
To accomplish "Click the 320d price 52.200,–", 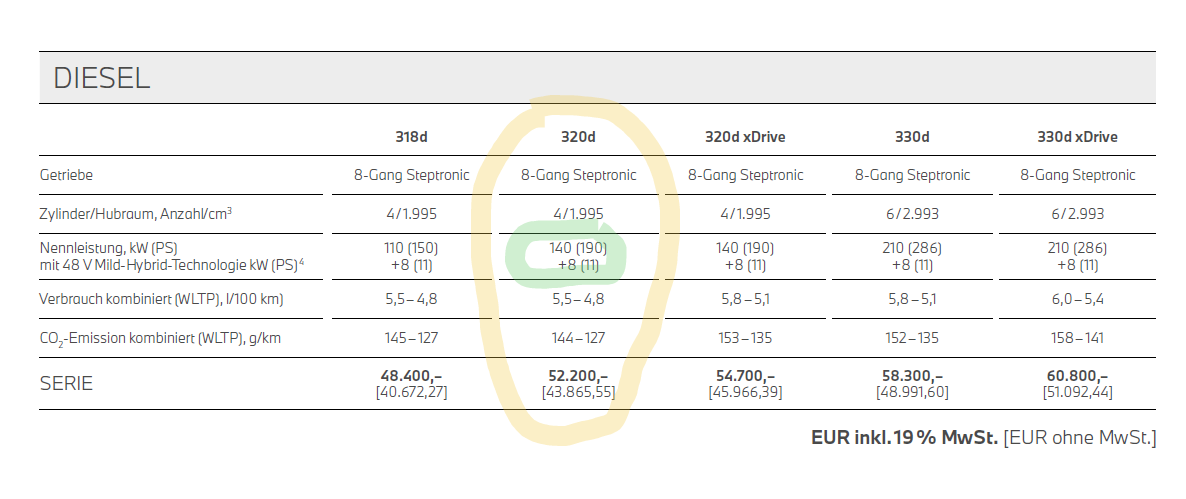I will coord(579,376).
